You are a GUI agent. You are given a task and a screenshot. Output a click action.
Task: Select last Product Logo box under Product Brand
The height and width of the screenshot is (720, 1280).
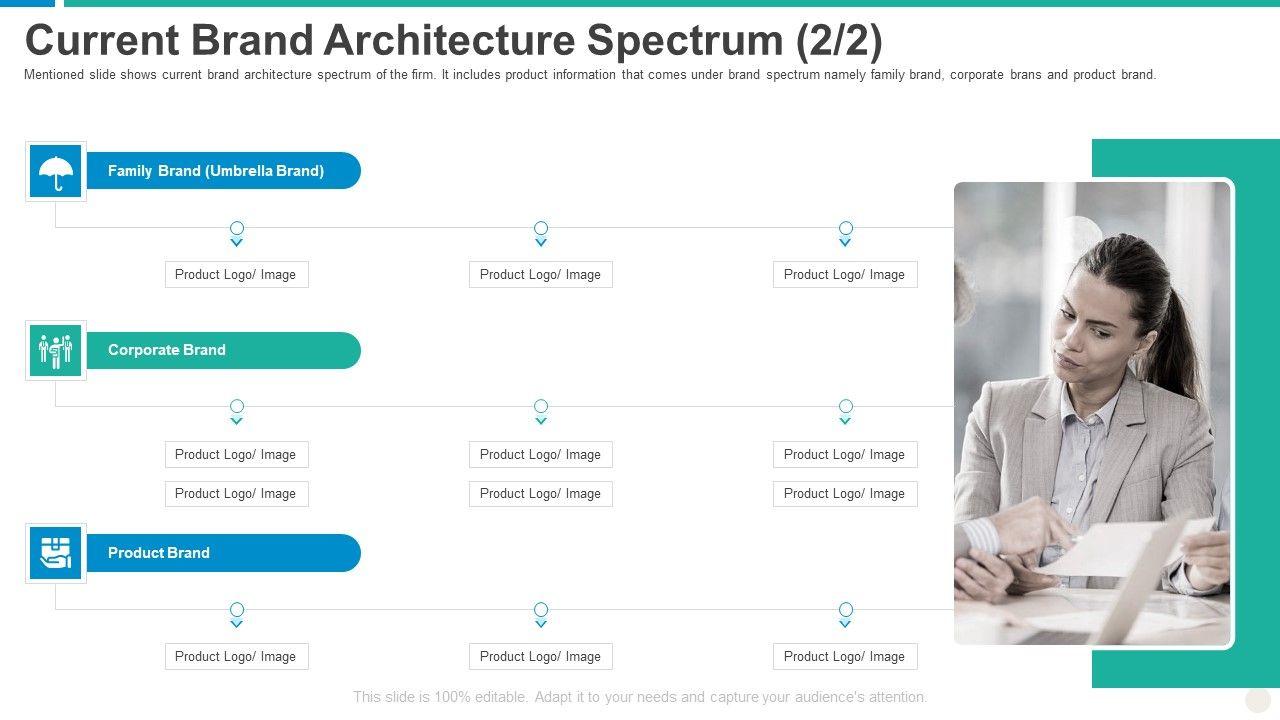845,657
